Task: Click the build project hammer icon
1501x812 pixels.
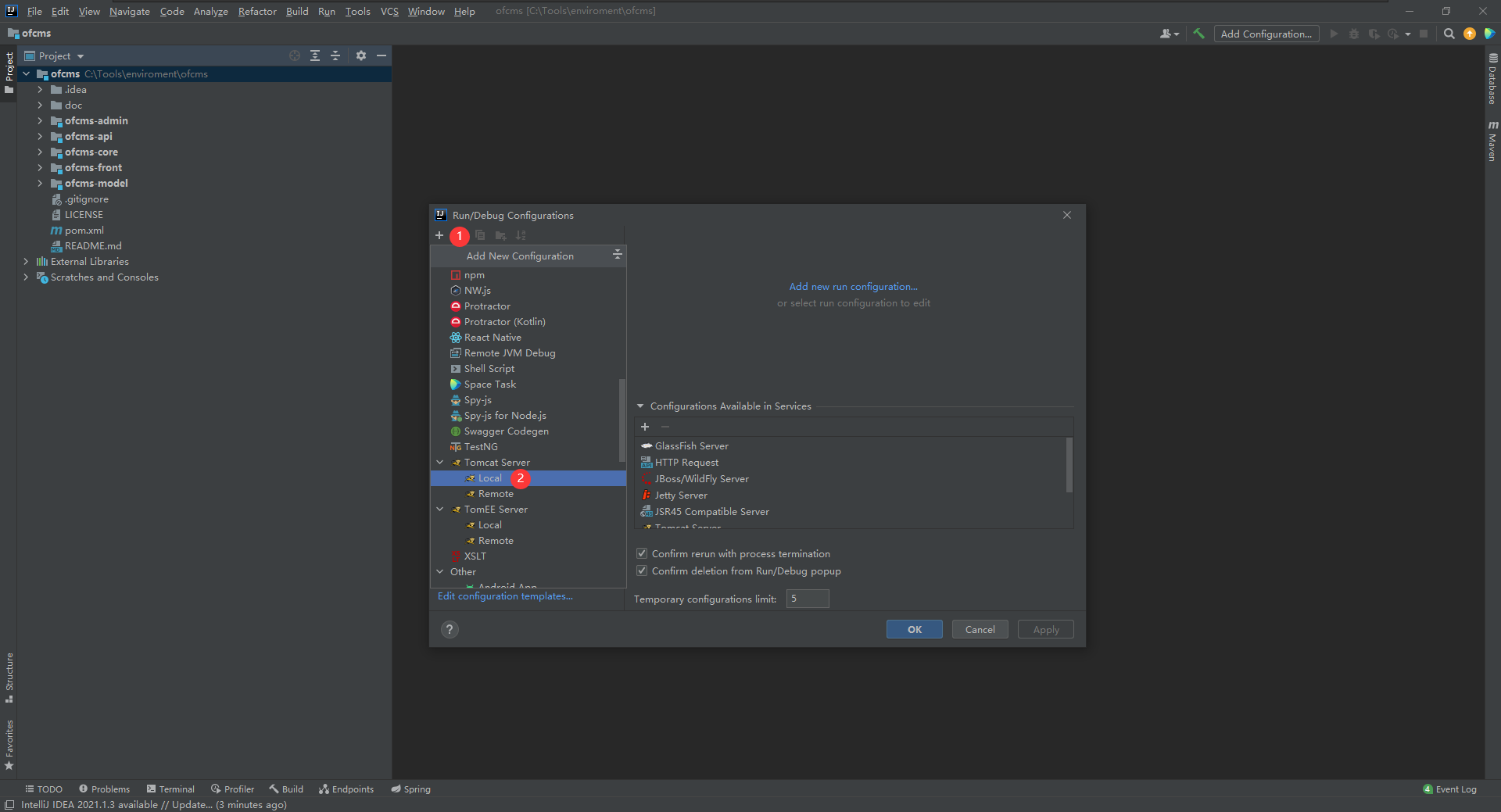Action: click(1198, 34)
